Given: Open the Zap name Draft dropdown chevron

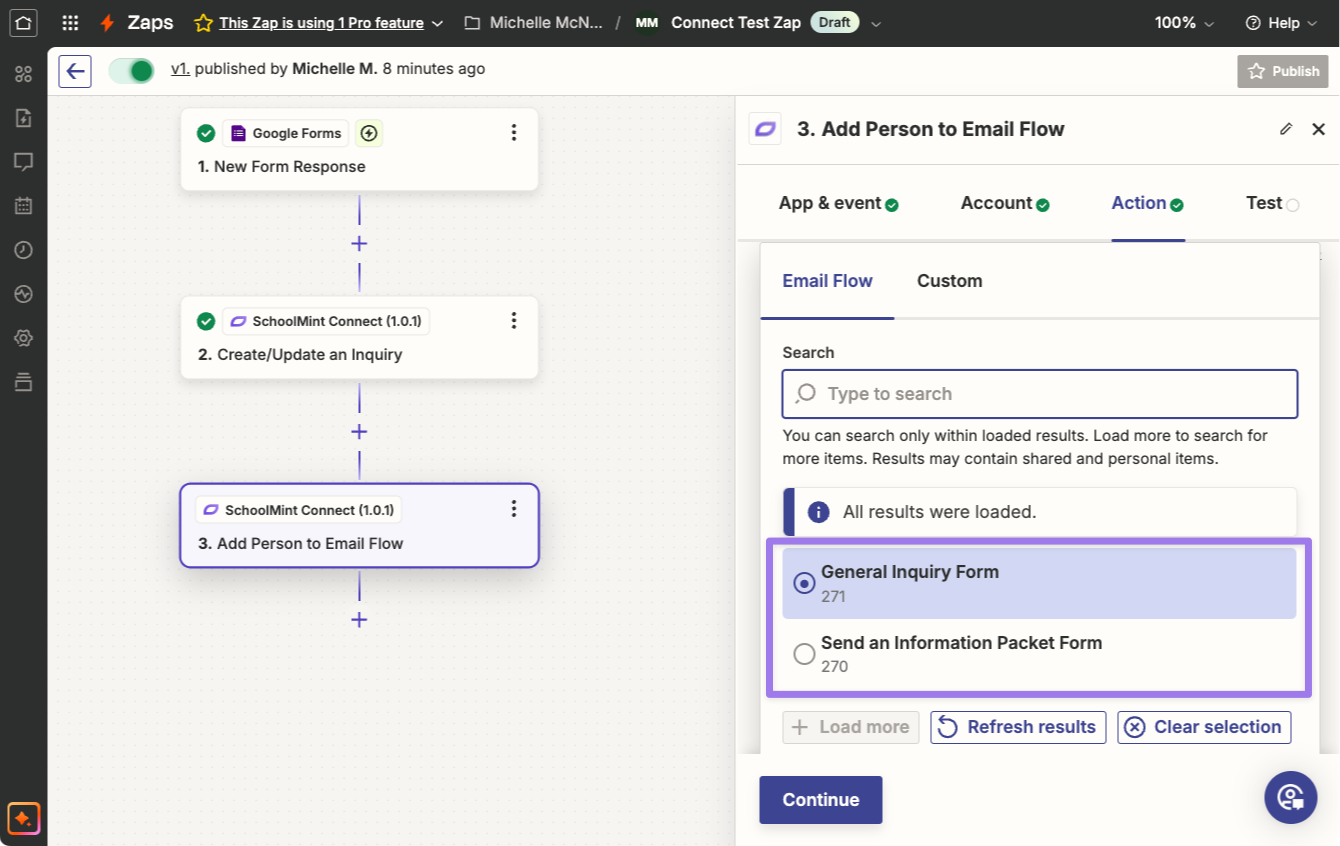Looking at the screenshot, I should pyautogui.click(x=877, y=23).
